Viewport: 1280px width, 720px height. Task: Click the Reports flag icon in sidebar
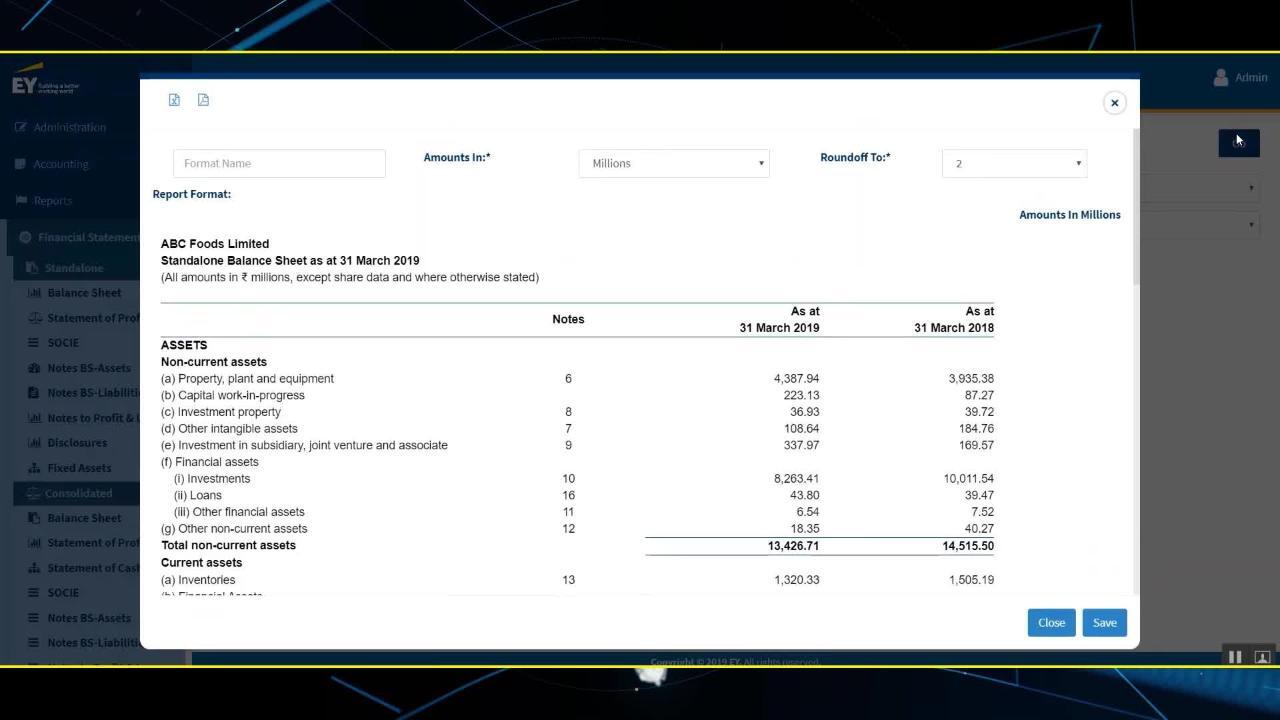(x=21, y=200)
